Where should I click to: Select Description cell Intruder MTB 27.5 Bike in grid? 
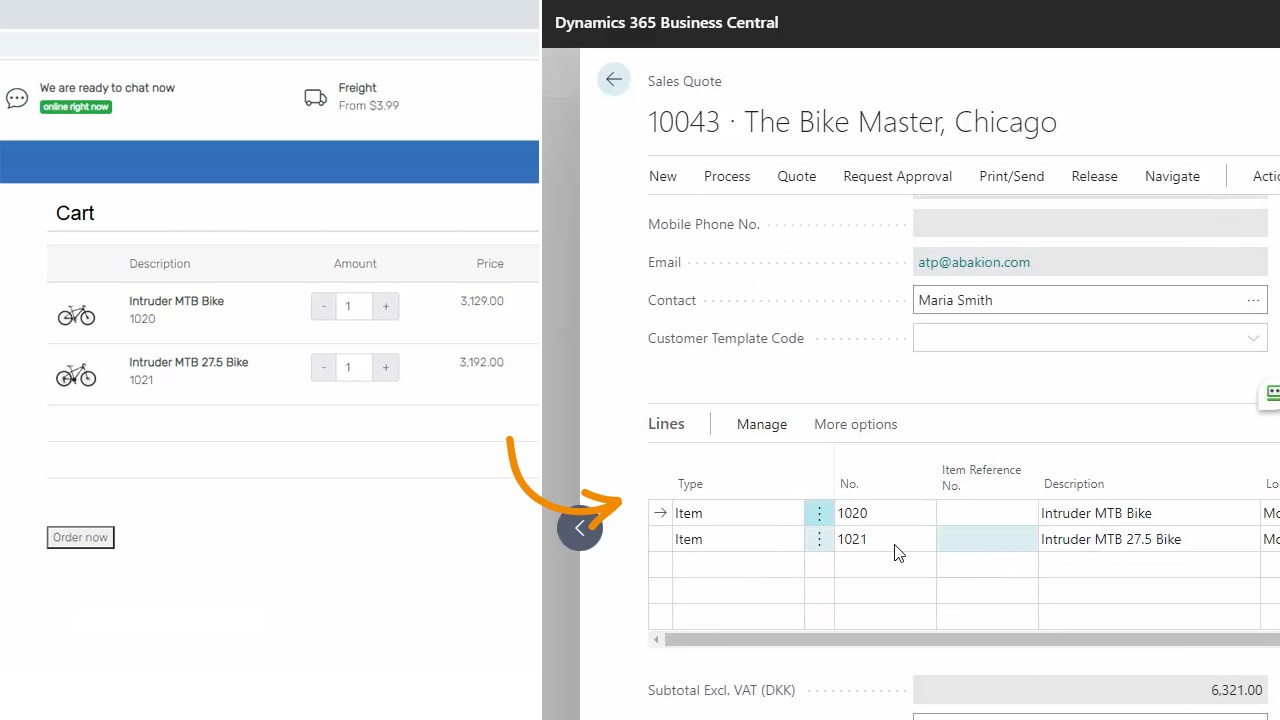click(x=1150, y=539)
